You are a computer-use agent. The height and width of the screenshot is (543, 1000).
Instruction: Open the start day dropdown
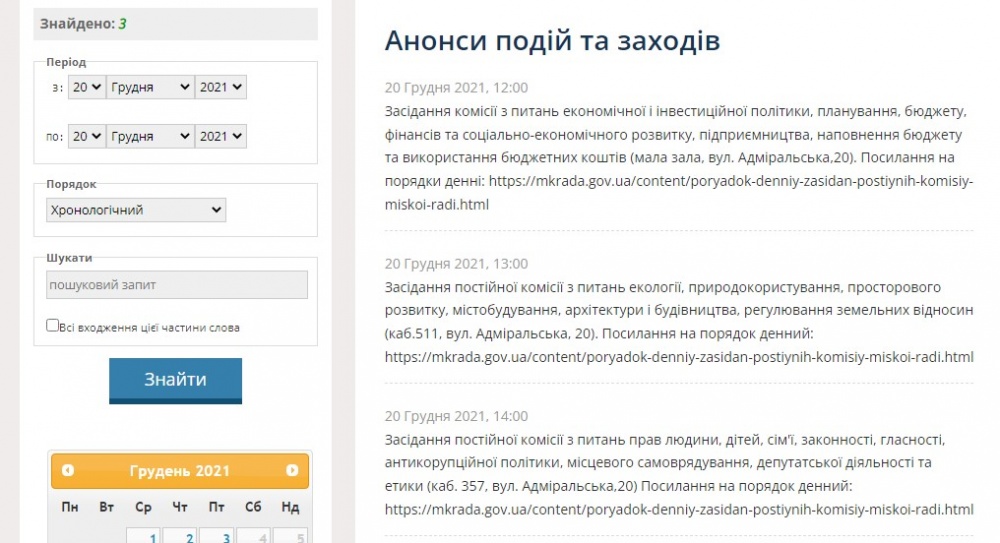pos(86,87)
